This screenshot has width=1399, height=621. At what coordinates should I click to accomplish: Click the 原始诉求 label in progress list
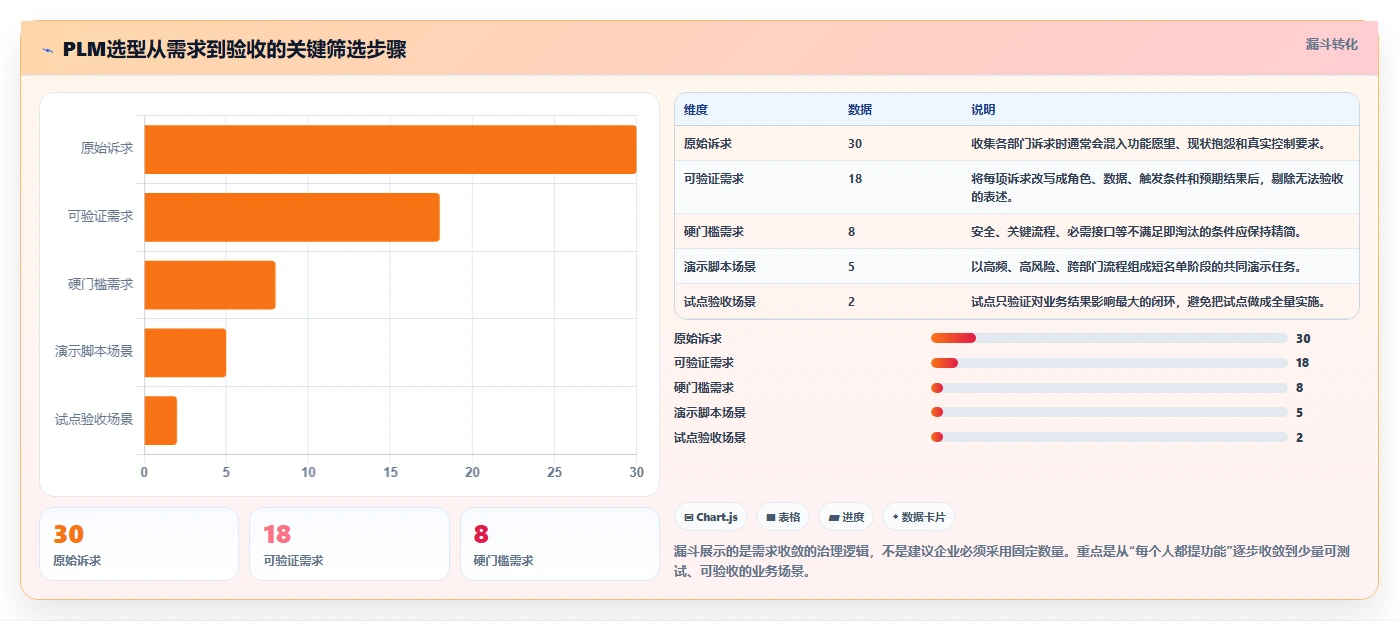[698, 338]
